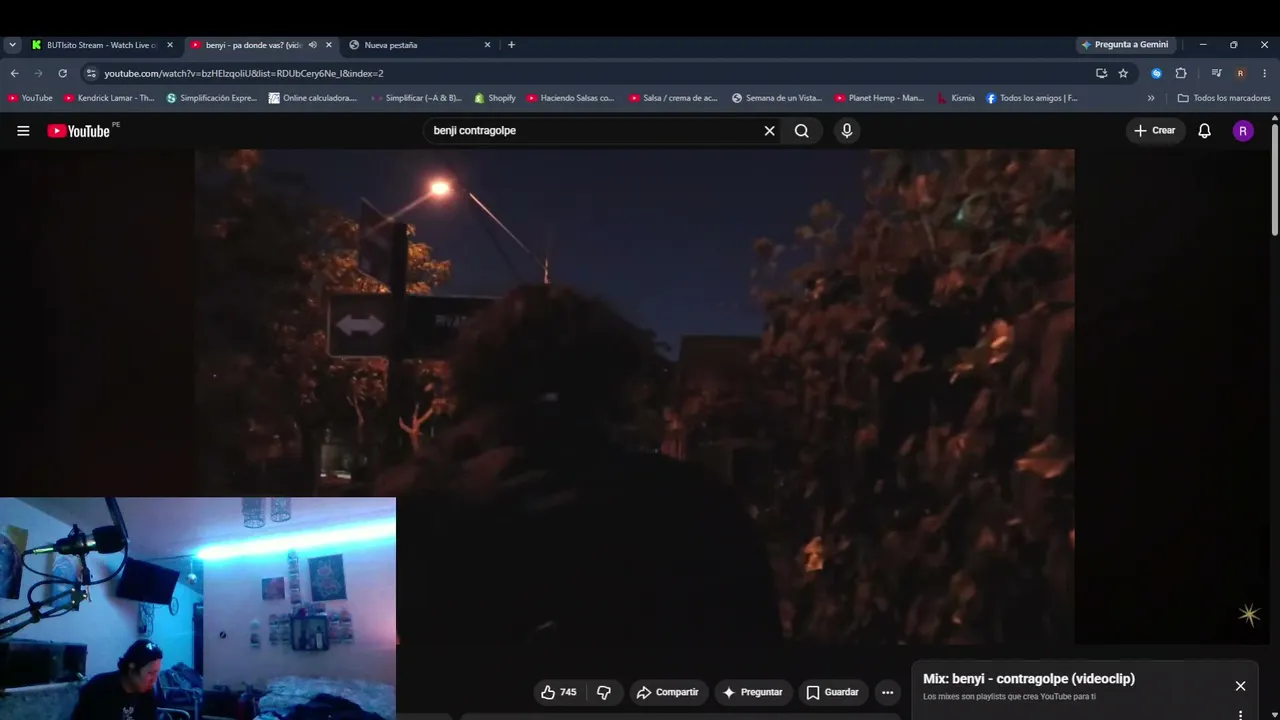Open the Planet Hemp bookmark
The image size is (1280, 720).
pos(880,98)
